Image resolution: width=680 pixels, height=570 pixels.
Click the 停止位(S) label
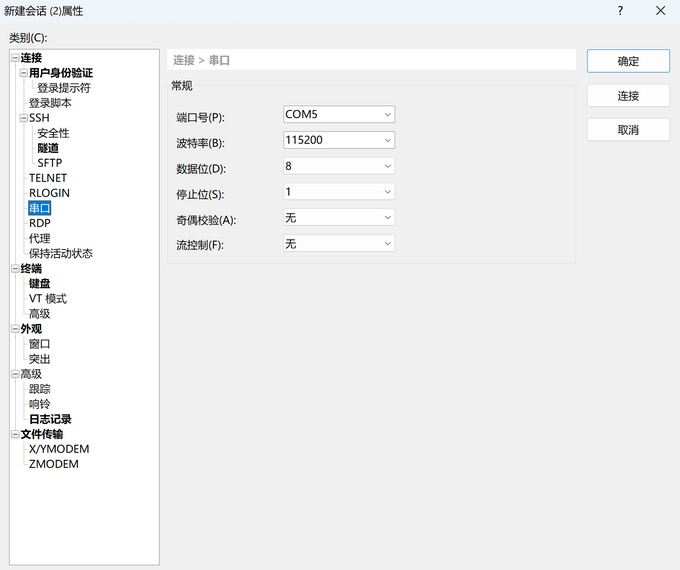tap(200, 194)
